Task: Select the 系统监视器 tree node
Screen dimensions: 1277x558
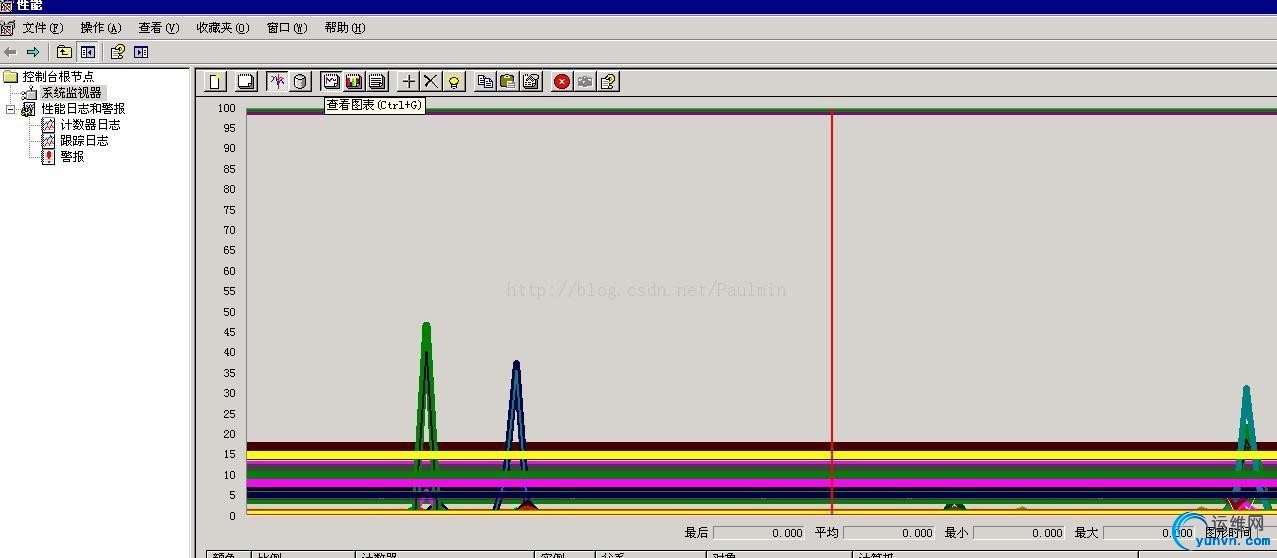Action: 71,92
